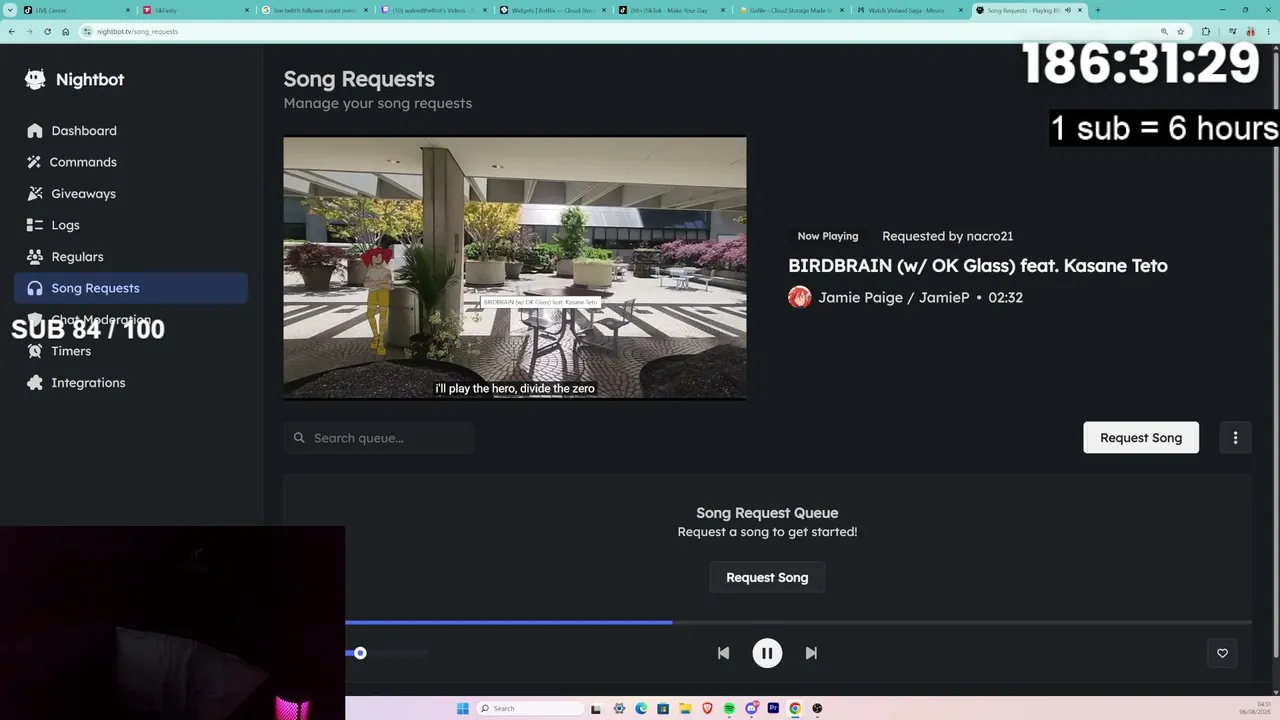Image resolution: width=1280 pixels, height=720 pixels.
Task: Click the Search queue input field
Action: point(379,438)
